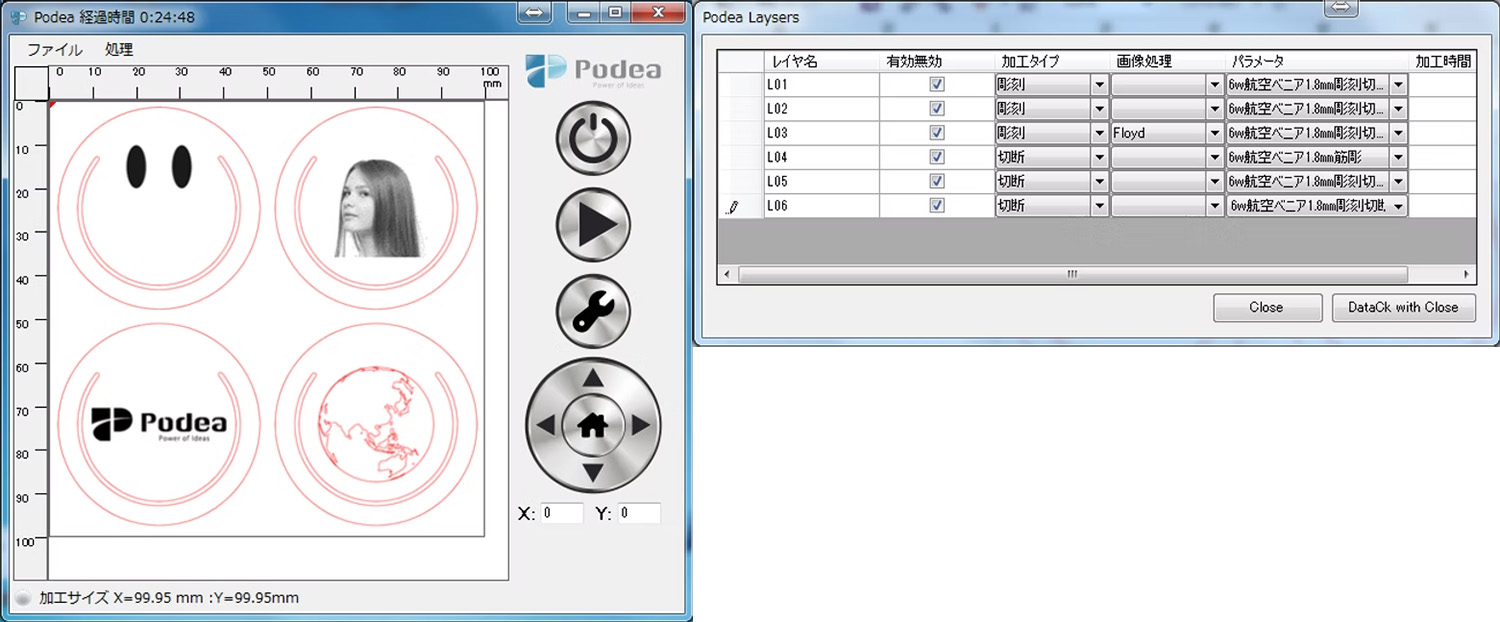Move the laser head right with the right arrow
Screen dimensions: 1500x622
pos(640,426)
